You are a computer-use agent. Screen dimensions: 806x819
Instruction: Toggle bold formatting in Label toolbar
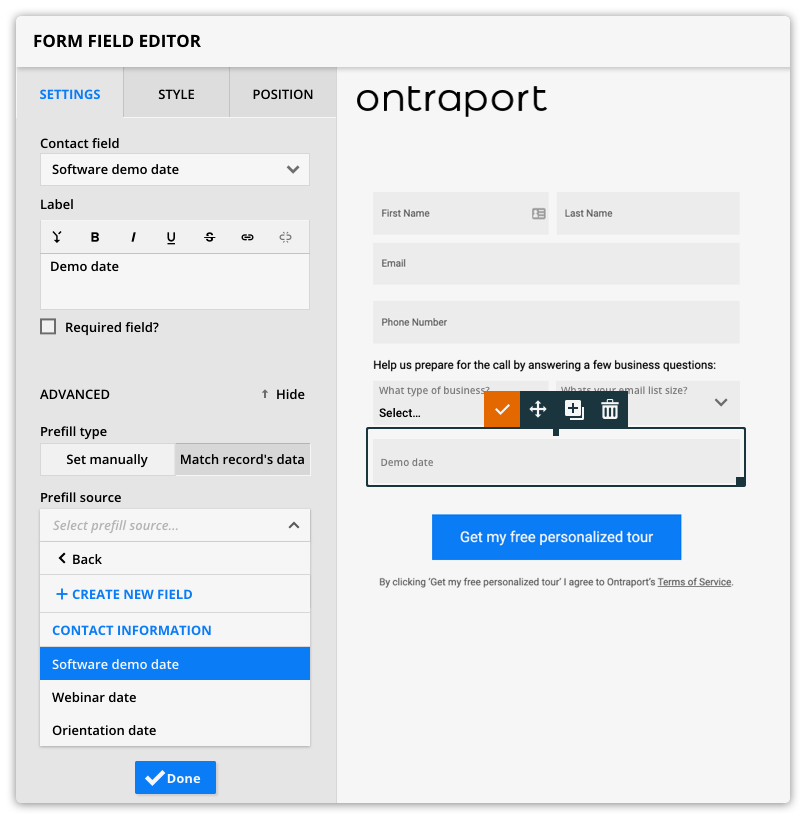tap(95, 237)
